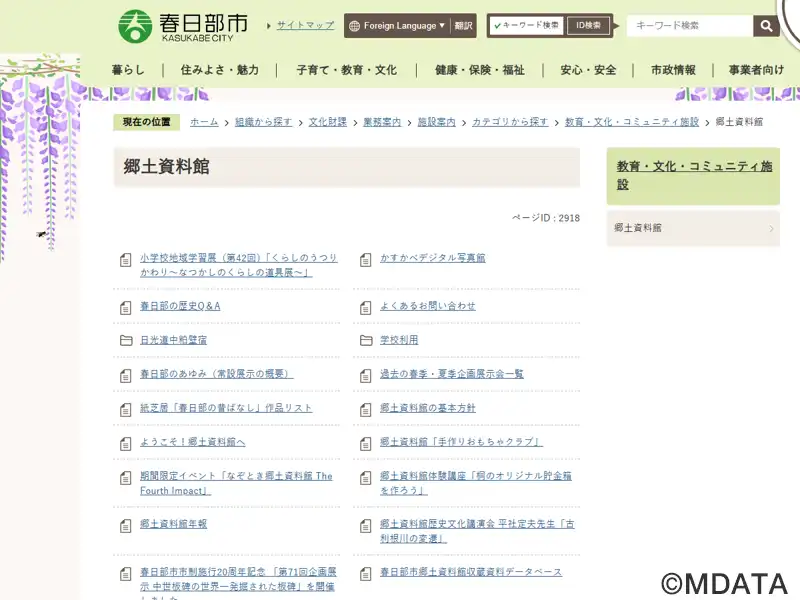
Task: Open the 日光道中粕壁宿 folder link
Action: tap(173, 340)
